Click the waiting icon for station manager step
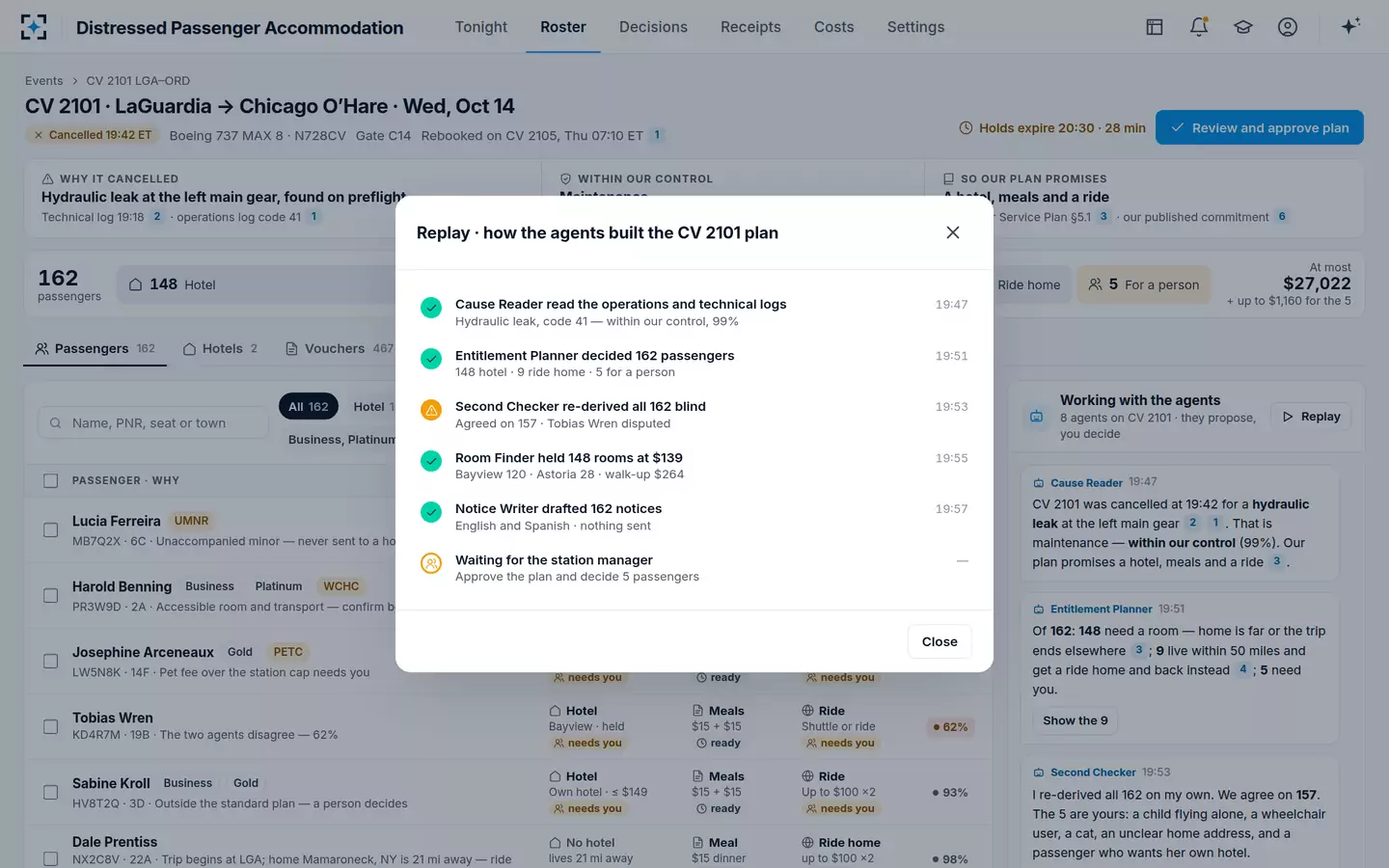 click(x=431, y=563)
